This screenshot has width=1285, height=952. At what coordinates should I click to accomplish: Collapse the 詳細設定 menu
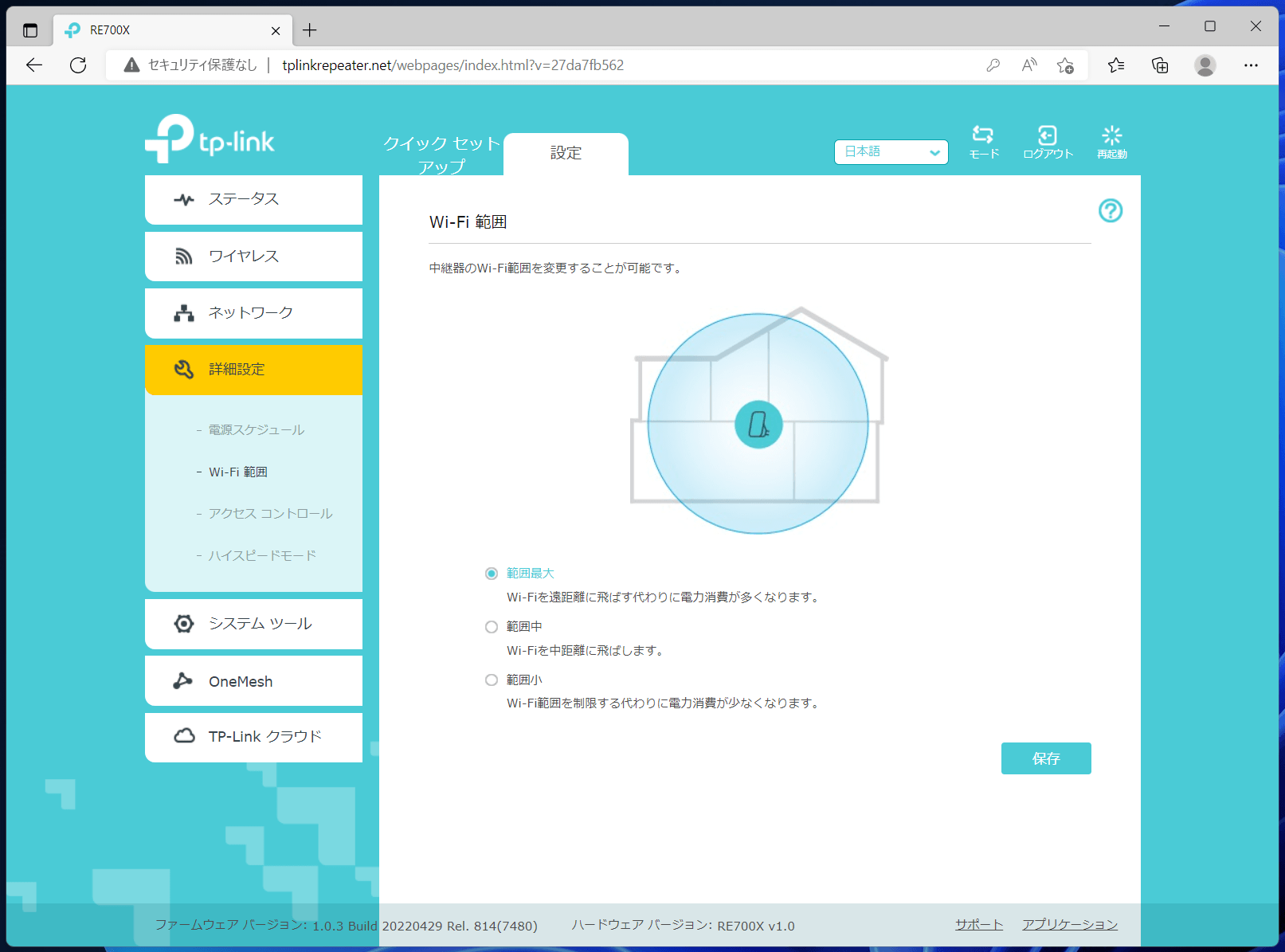point(253,370)
